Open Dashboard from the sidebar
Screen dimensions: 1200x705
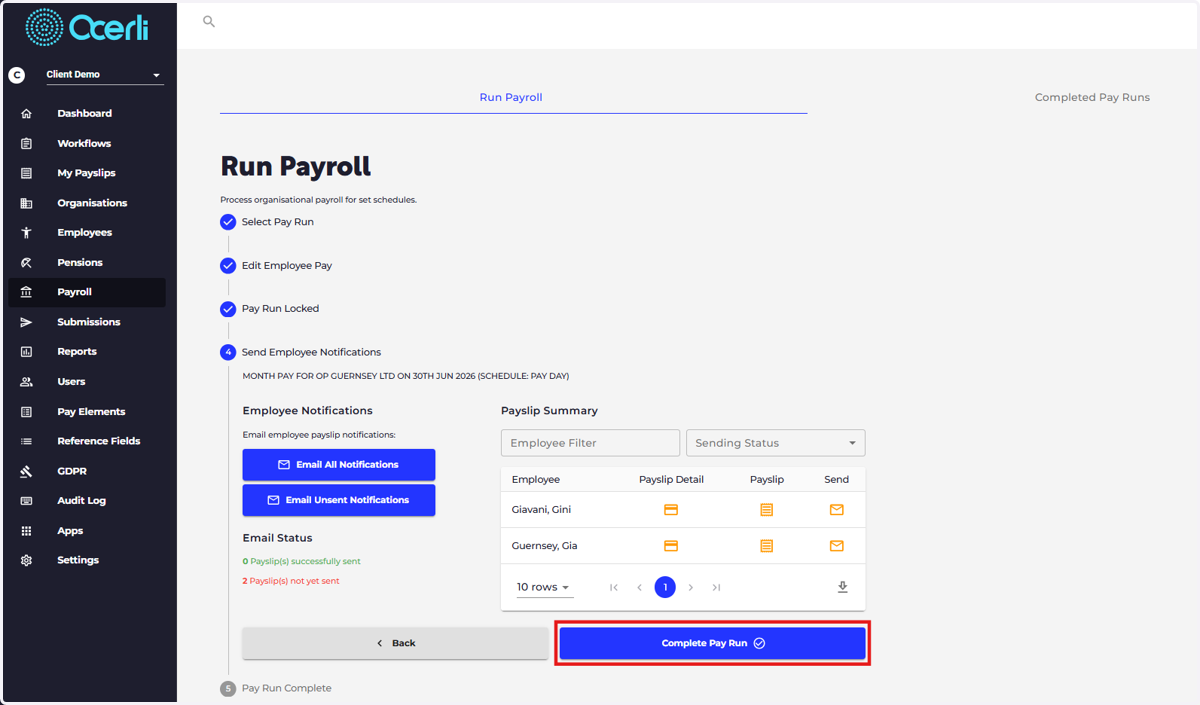point(85,113)
